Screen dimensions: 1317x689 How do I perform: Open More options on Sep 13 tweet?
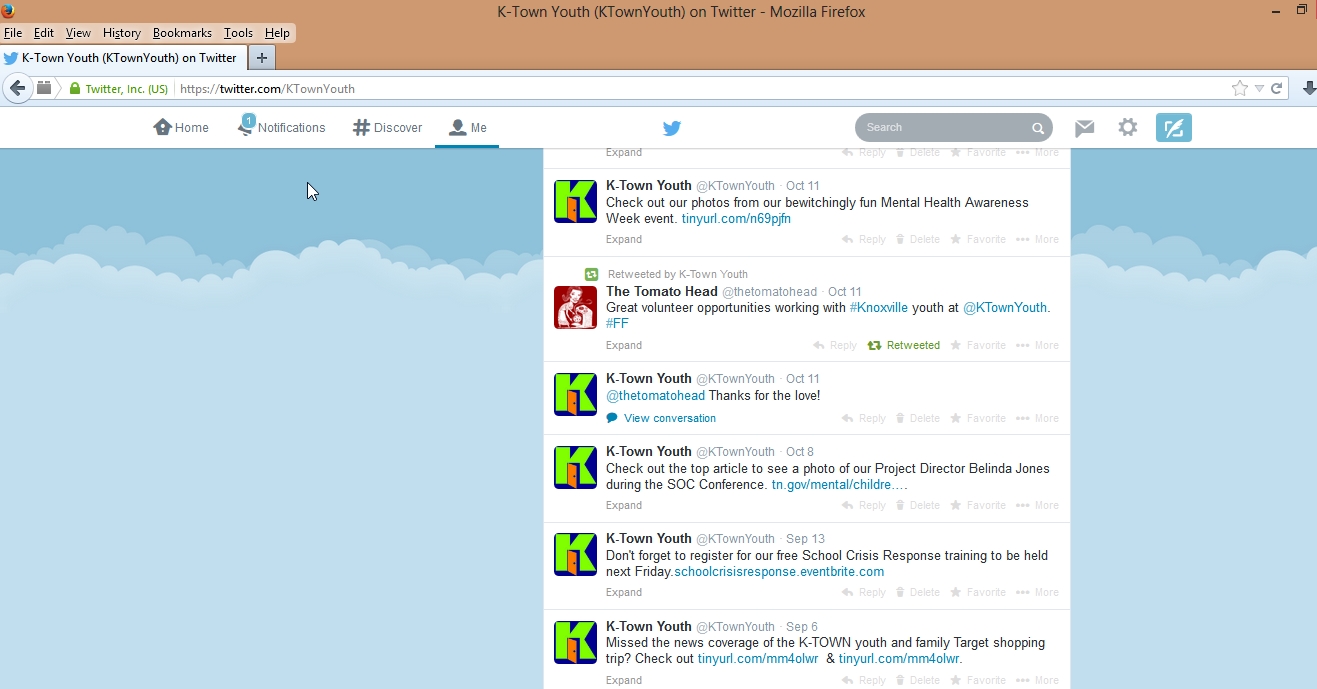click(1037, 592)
